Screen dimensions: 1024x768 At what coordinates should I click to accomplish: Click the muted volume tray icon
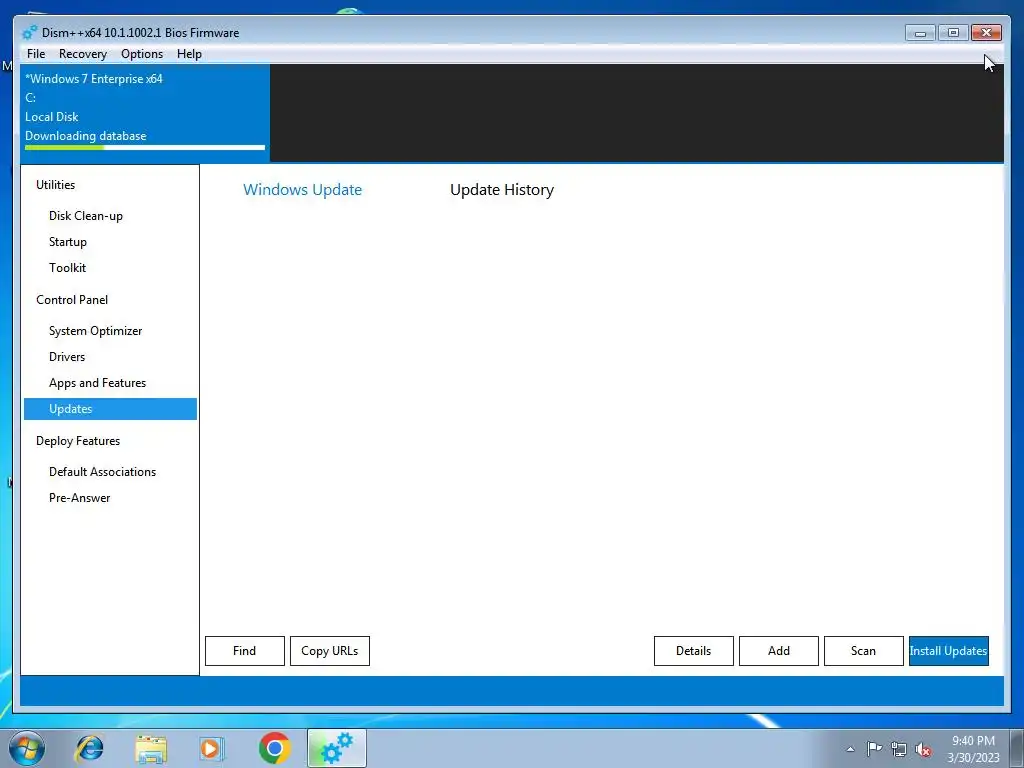pyautogui.click(x=923, y=750)
